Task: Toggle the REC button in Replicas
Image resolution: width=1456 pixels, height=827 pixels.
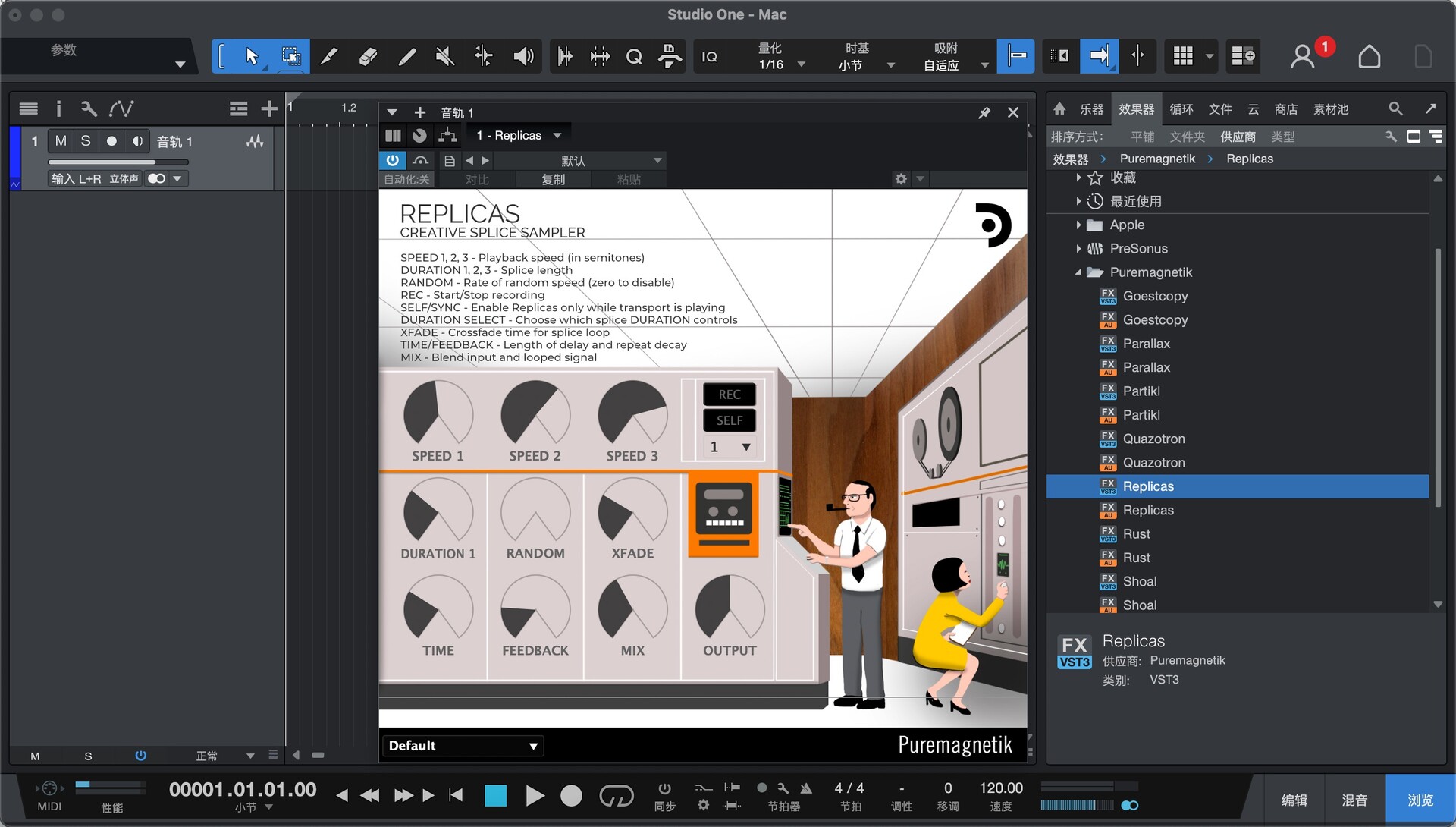Action: tap(730, 395)
